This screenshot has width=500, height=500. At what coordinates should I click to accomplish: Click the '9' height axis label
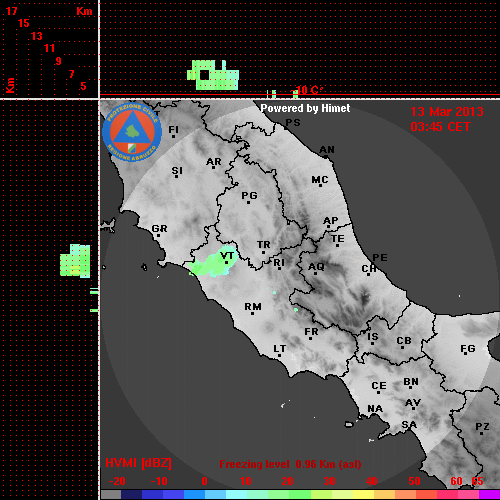click(x=59, y=61)
